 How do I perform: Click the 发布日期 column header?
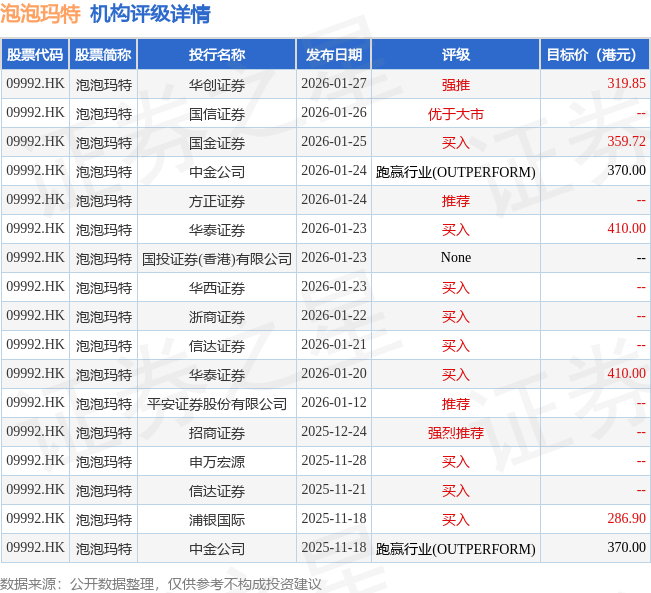[334, 54]
